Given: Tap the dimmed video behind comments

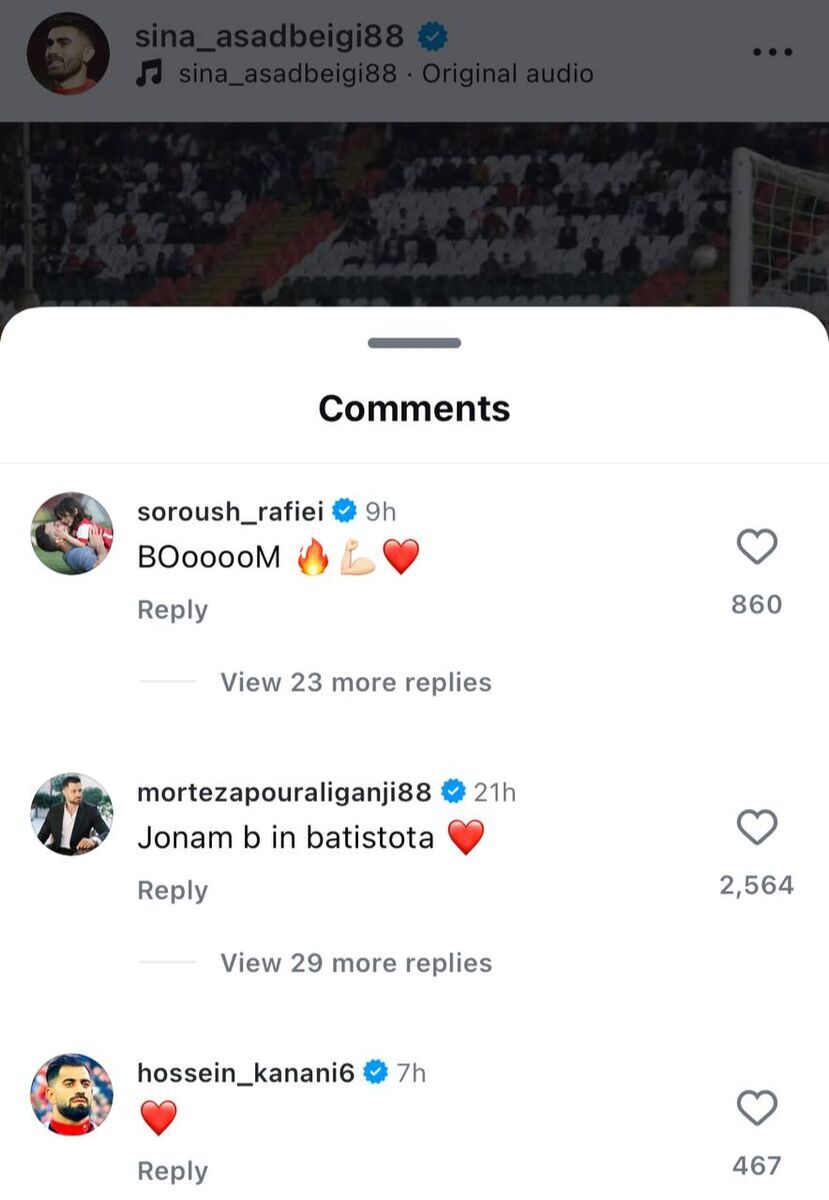Looking at the screenshot, I should [414, 215].
